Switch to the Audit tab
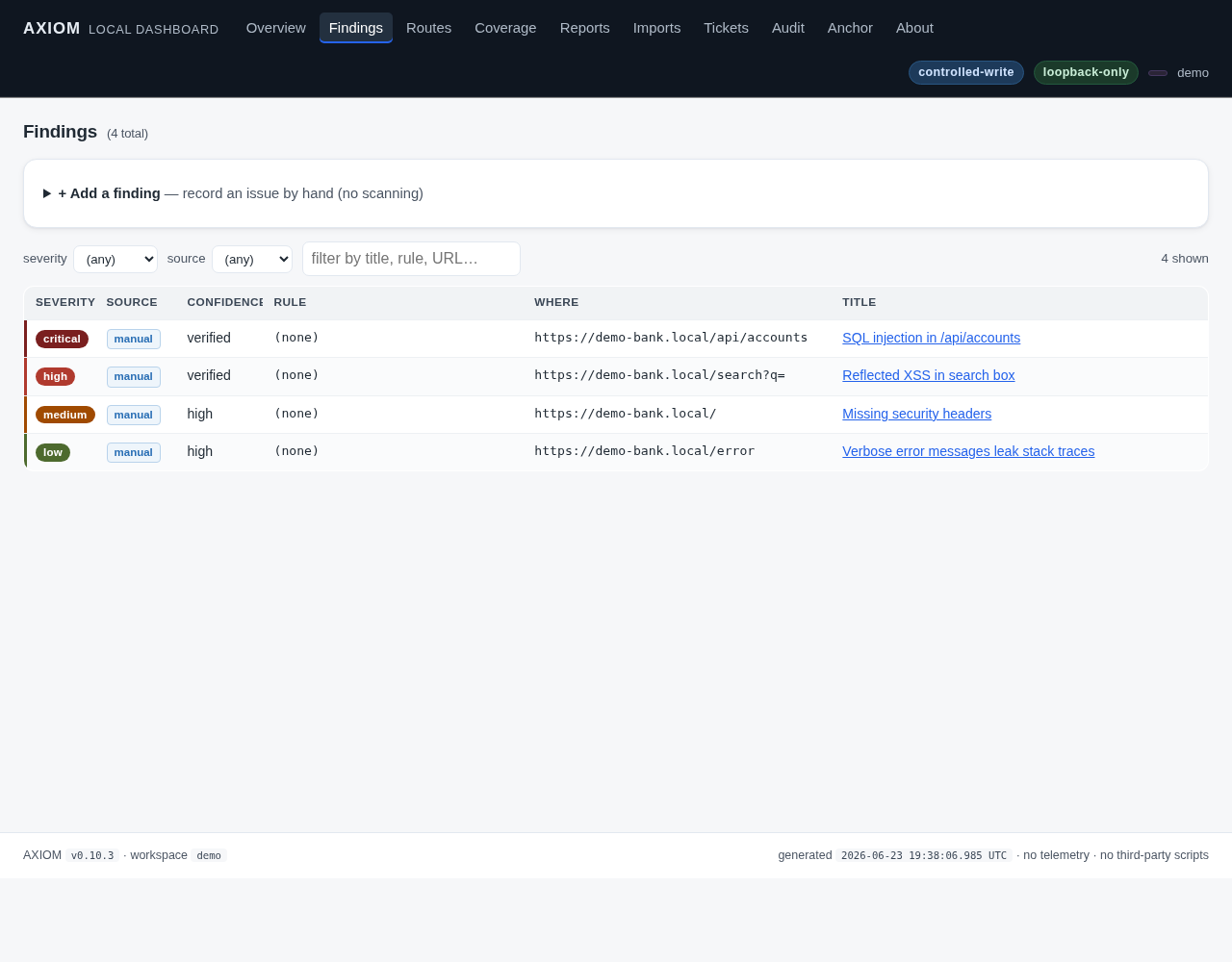1232x962 pixels. [788, 28]
